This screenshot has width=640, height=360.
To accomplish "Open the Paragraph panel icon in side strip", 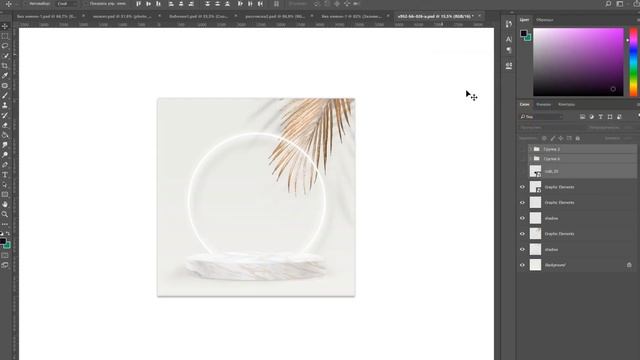I will (x=509, y=50).
